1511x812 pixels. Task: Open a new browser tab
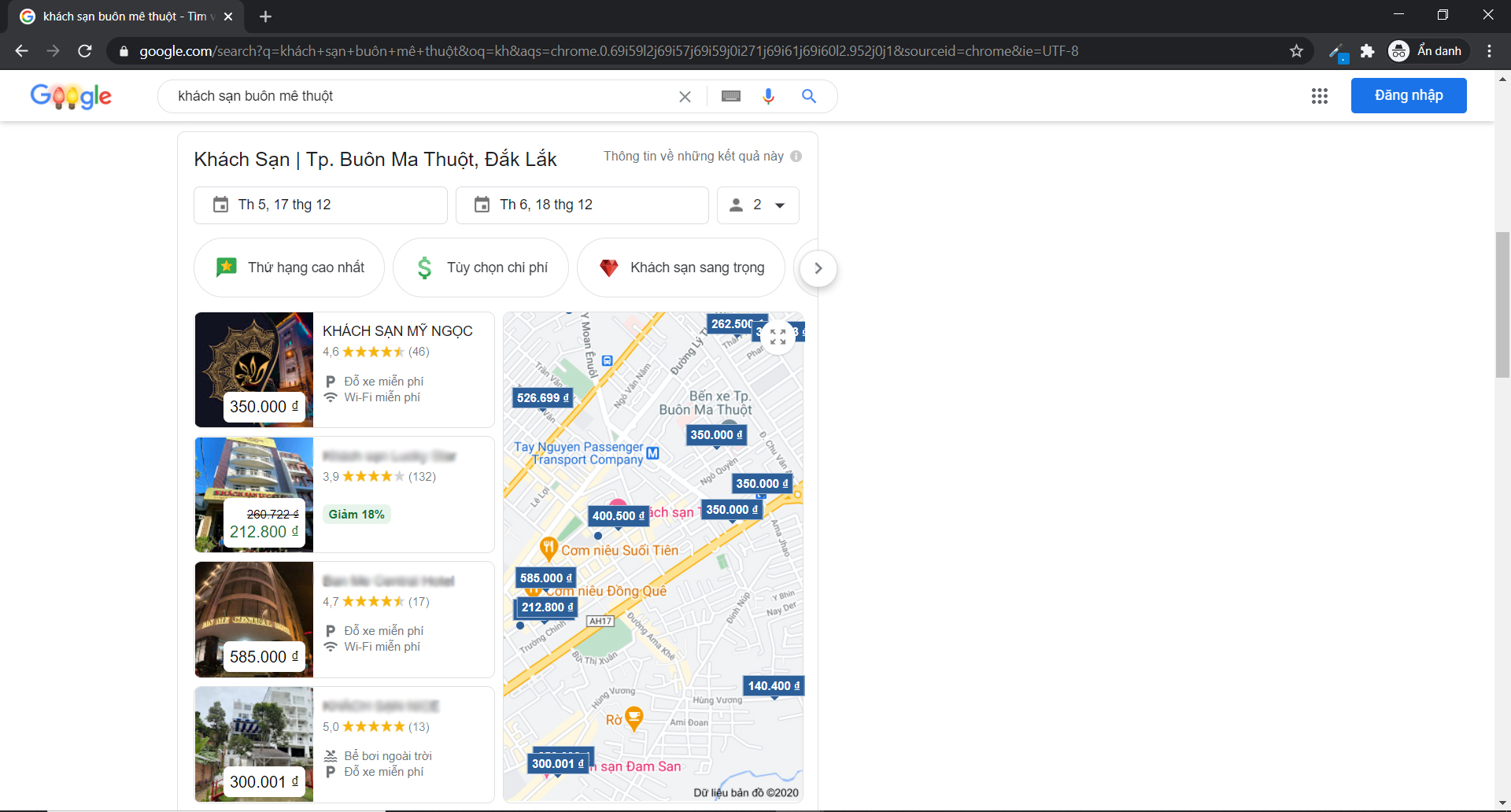click(265, 17)
